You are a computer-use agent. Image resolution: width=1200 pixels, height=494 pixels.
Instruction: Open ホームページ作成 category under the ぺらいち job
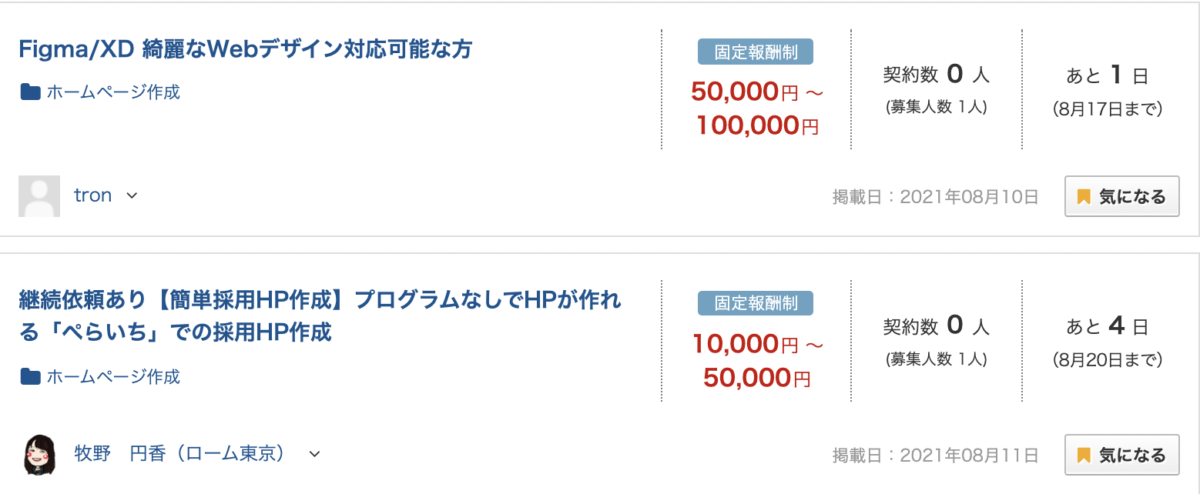point(113,377)
